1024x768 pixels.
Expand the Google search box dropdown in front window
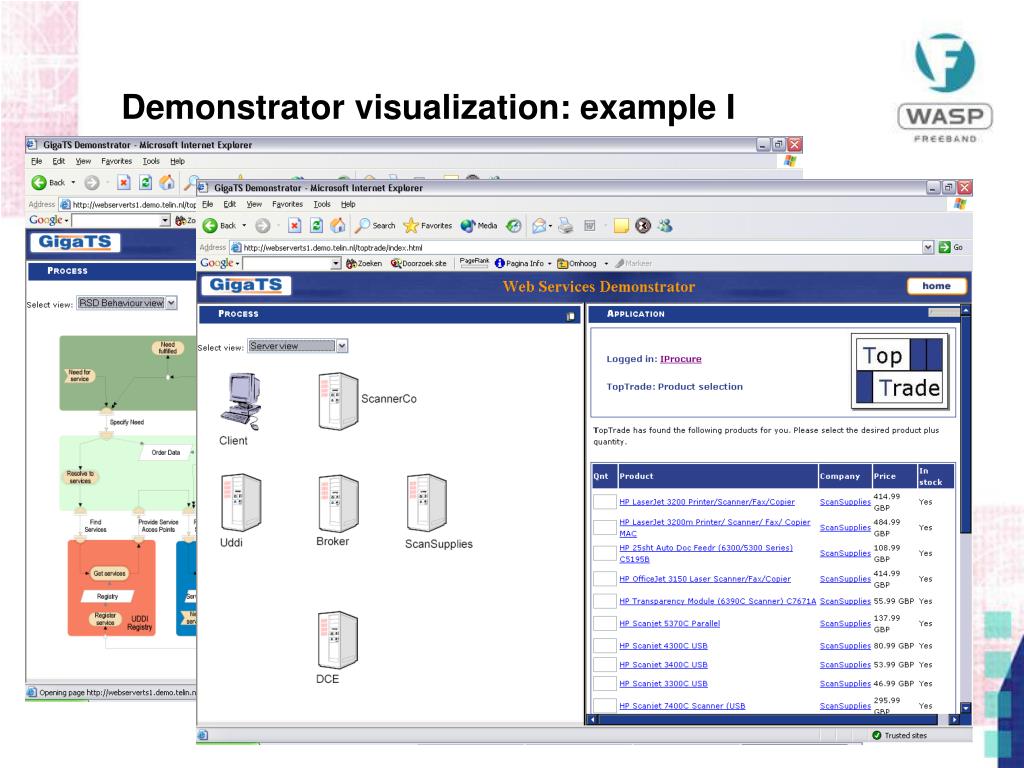(x=336, y=263)
